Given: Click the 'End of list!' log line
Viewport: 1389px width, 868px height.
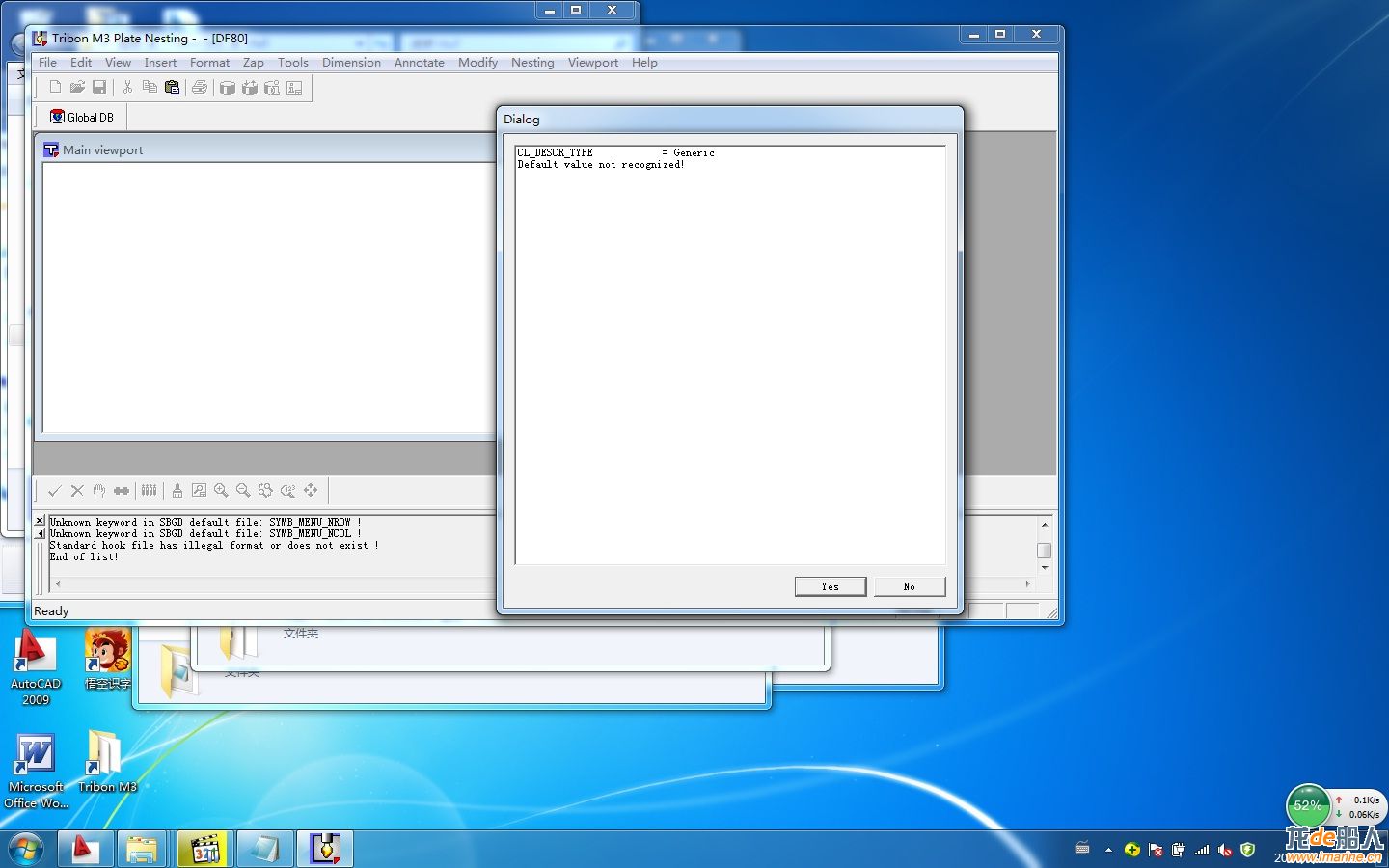Looking at the screenshot, I should pyautogui.click(x=84, y=557).
